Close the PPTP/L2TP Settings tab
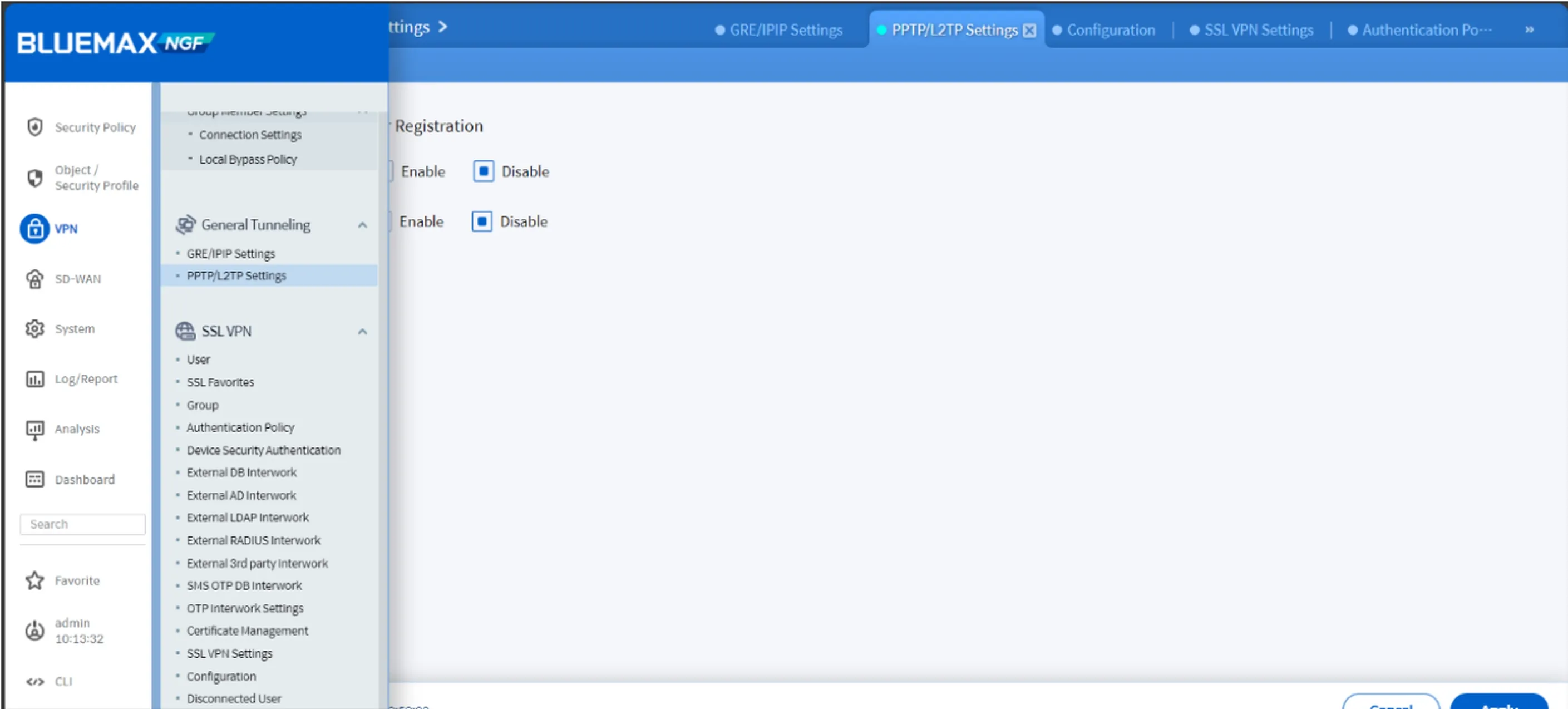The image size is (1568, 709). (1029, 31)
